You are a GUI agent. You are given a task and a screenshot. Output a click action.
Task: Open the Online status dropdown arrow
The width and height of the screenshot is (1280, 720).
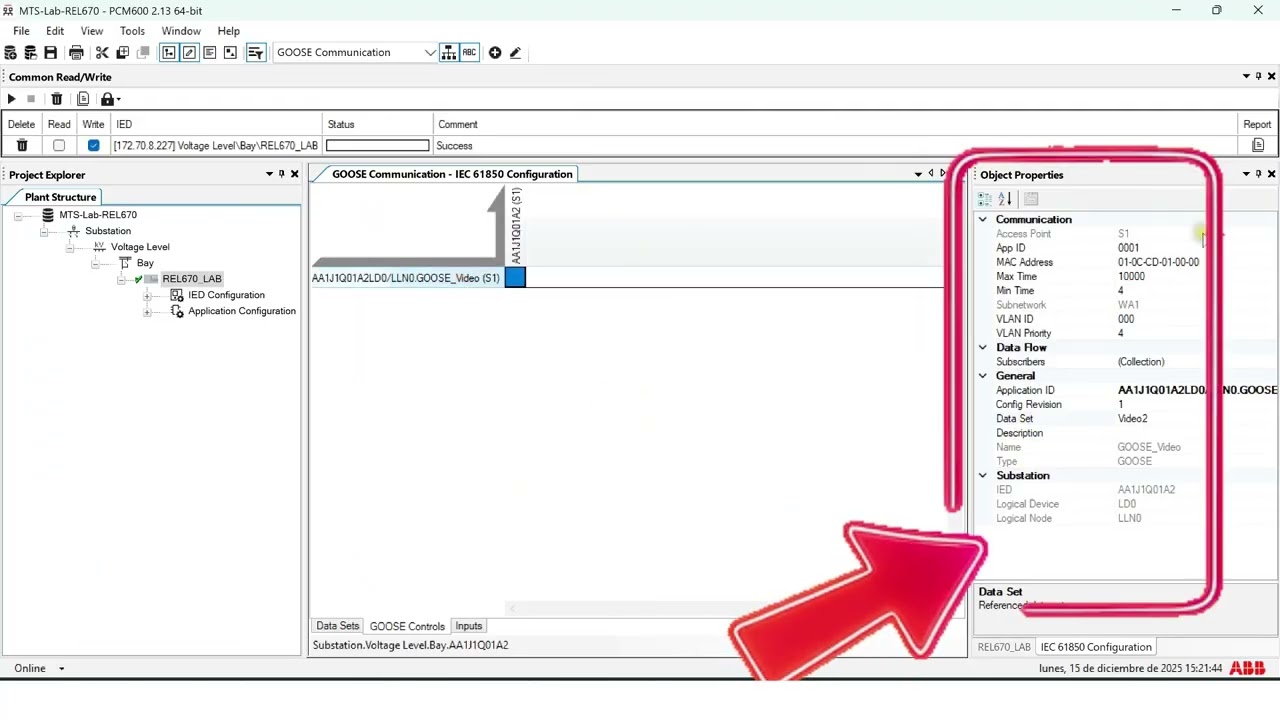[x=61, y=669]
